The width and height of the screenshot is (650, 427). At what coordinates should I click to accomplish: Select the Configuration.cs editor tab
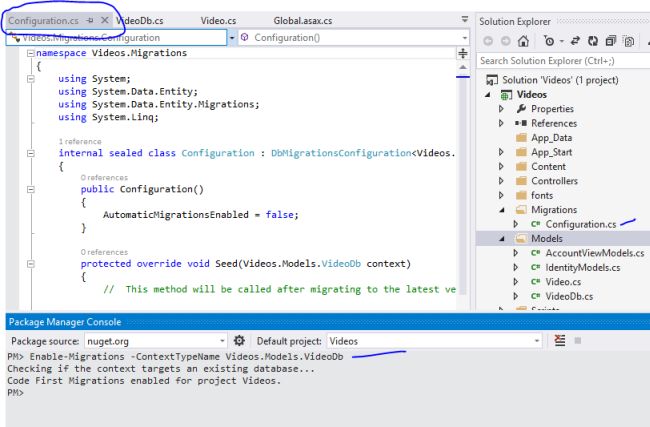click(x=44, y=21)
